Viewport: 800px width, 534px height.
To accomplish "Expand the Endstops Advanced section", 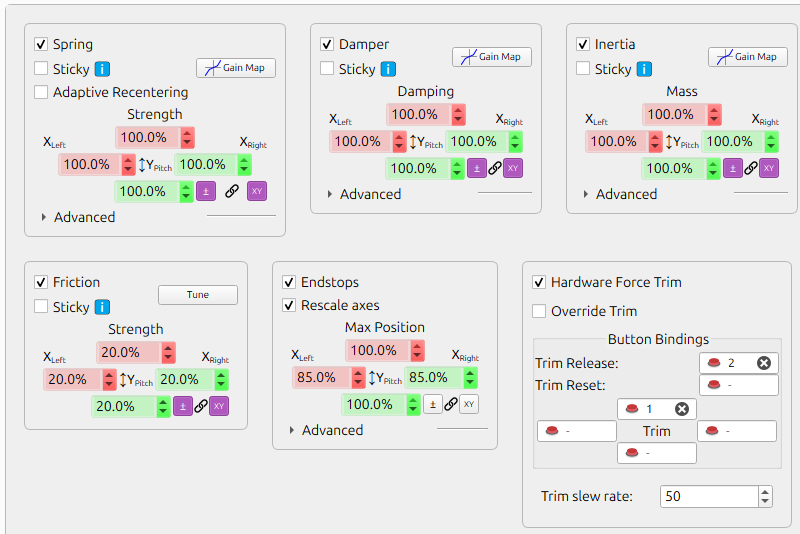I will pos(291,430).
